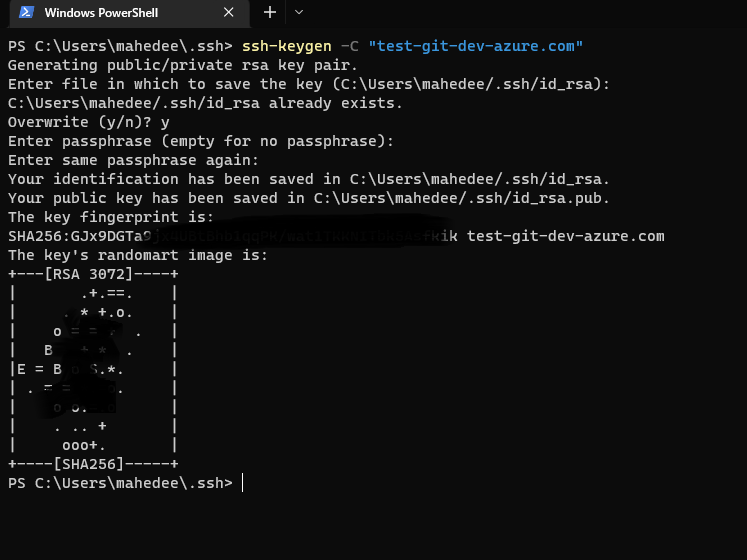Click the SHA256 fingerprint prefix text

[79, 236]
